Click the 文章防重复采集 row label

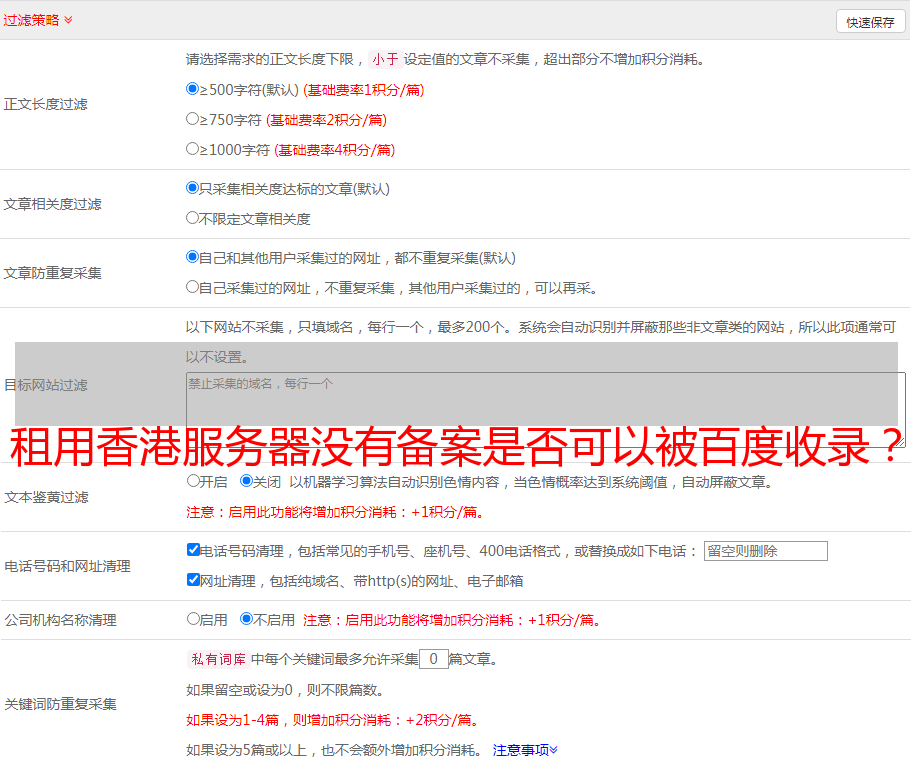tap(52, 273)
